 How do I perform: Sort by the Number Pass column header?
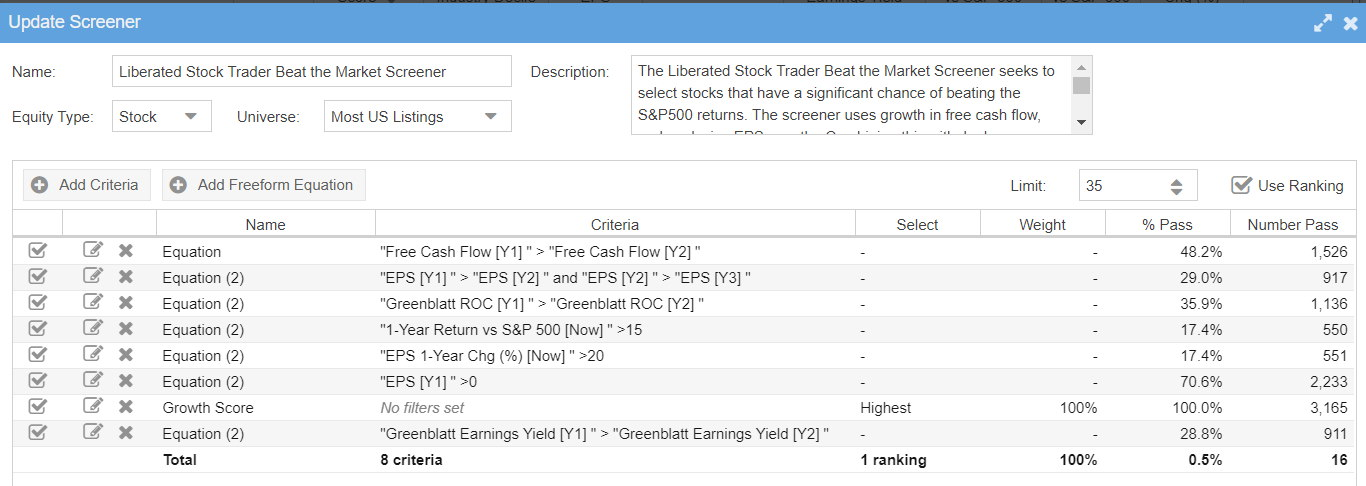click(1293, 225)
